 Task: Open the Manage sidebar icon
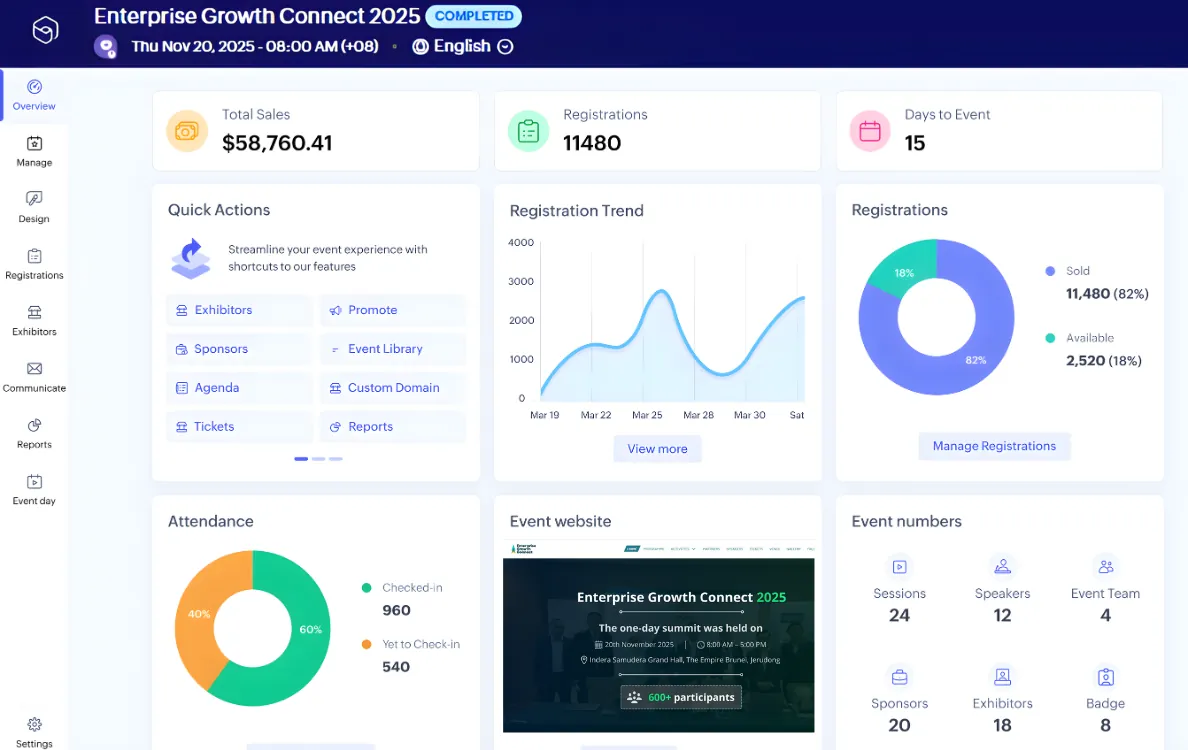34,144
